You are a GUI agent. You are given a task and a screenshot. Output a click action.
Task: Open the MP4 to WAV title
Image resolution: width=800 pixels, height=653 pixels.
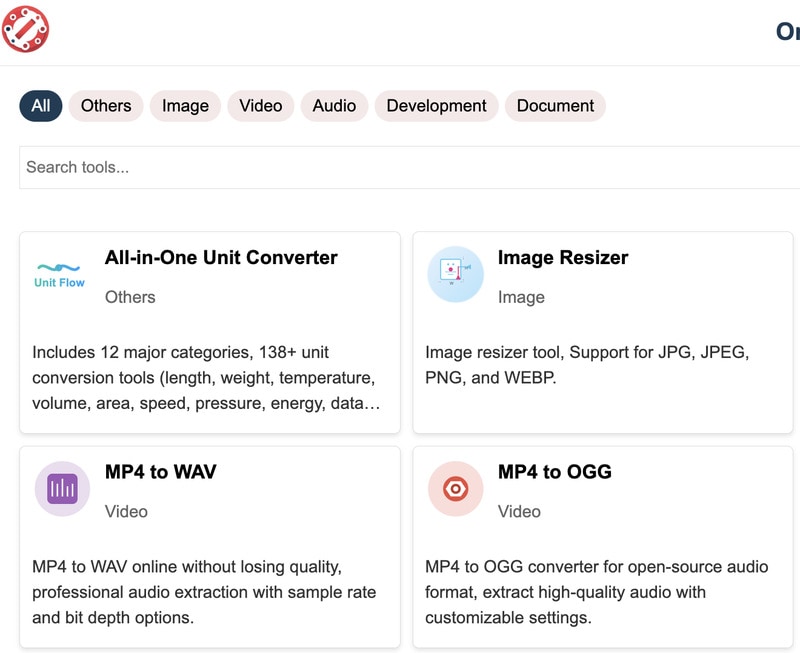click(161, 472)
